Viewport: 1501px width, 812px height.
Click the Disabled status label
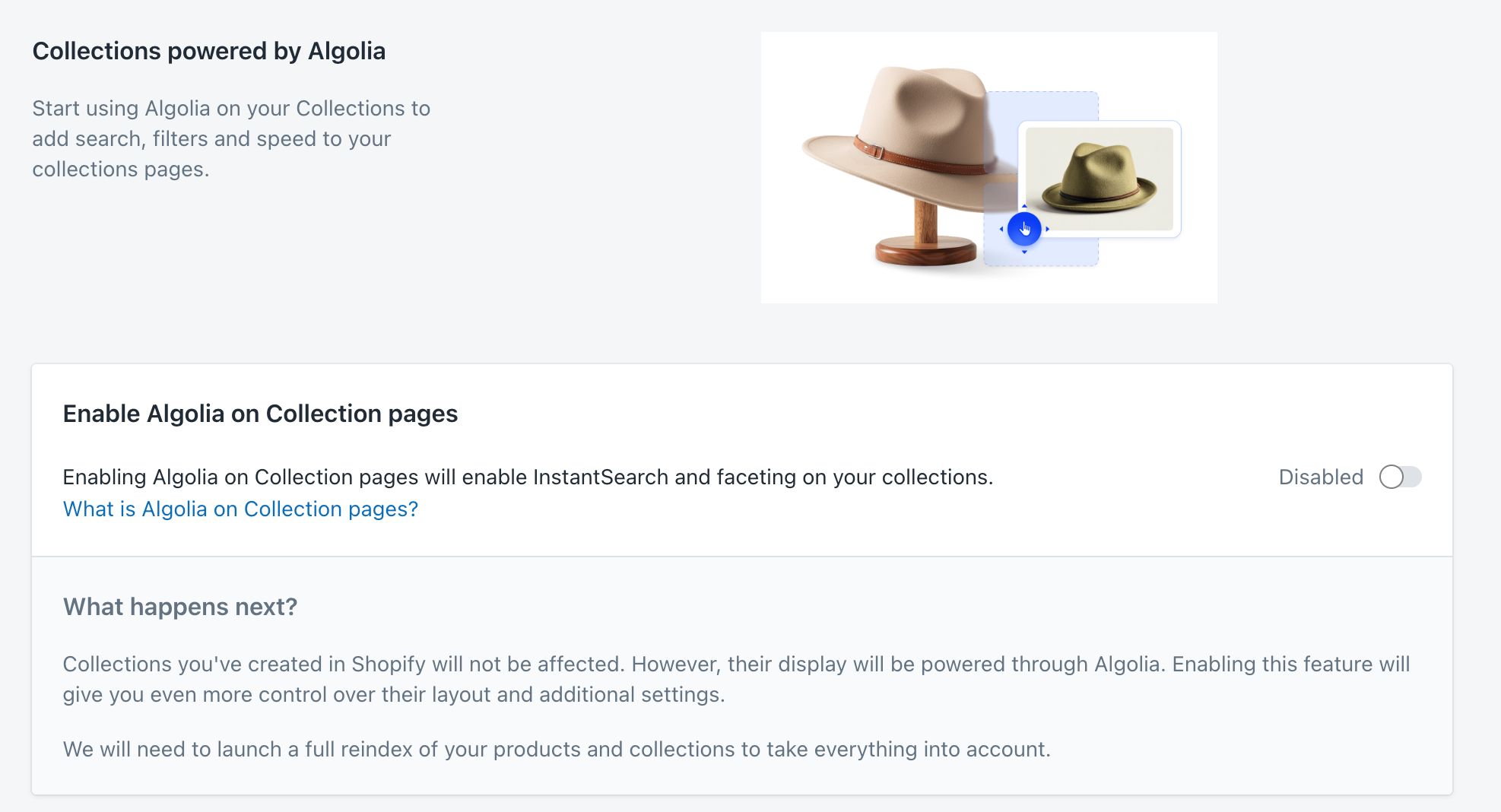coord(1320,477)
